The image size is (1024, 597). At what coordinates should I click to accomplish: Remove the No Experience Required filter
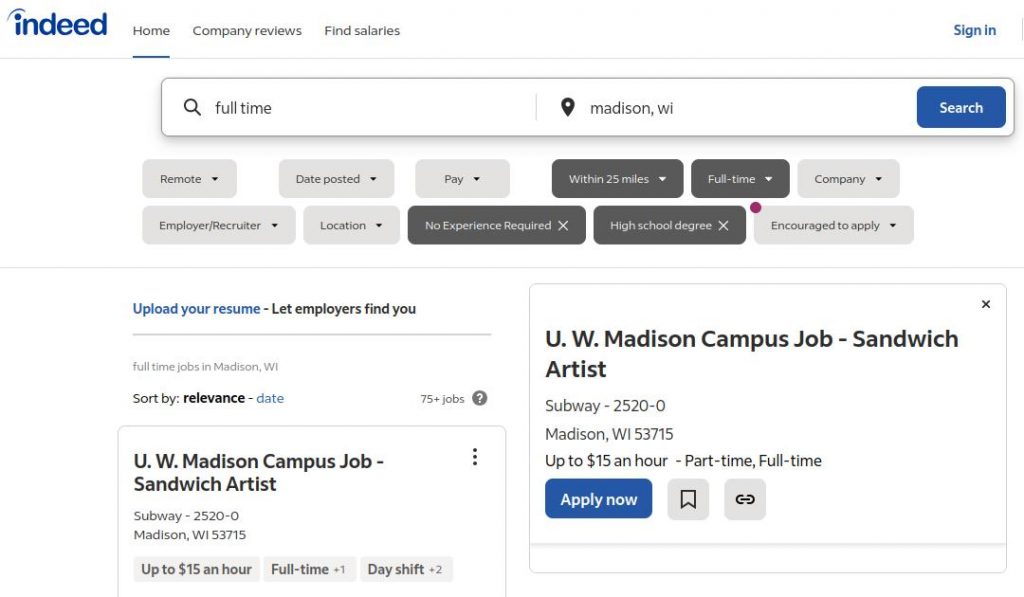[x=563, y=225]
